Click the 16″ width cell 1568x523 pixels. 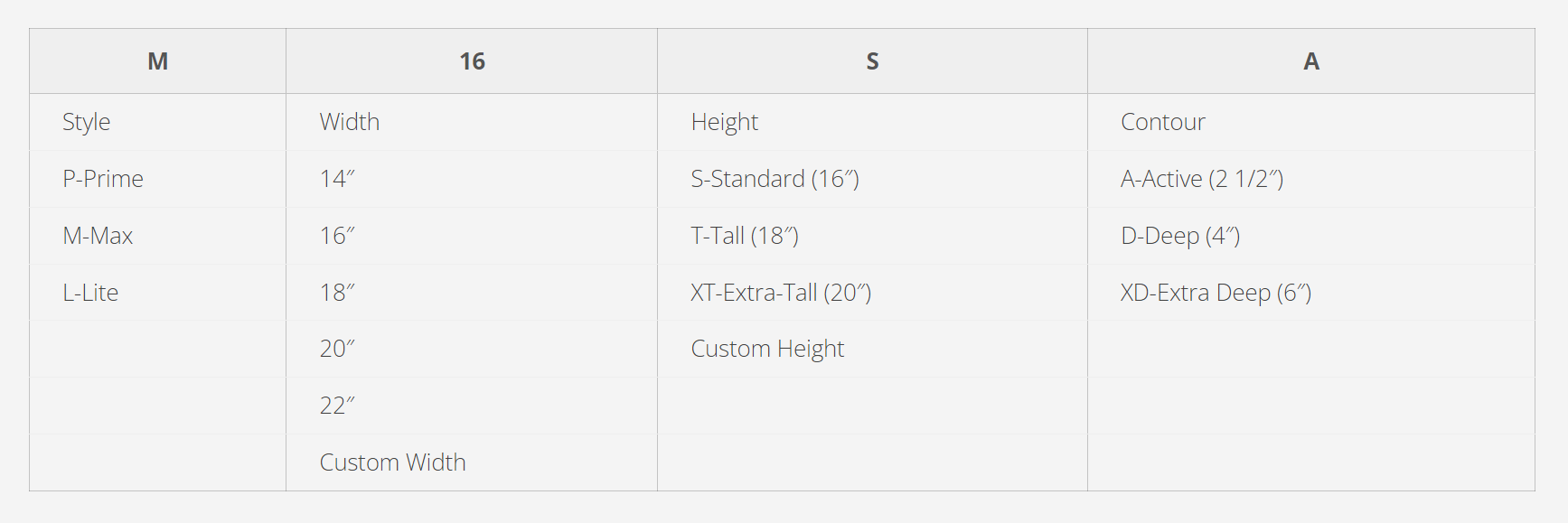pyautogui.click(x=337, y=236)
